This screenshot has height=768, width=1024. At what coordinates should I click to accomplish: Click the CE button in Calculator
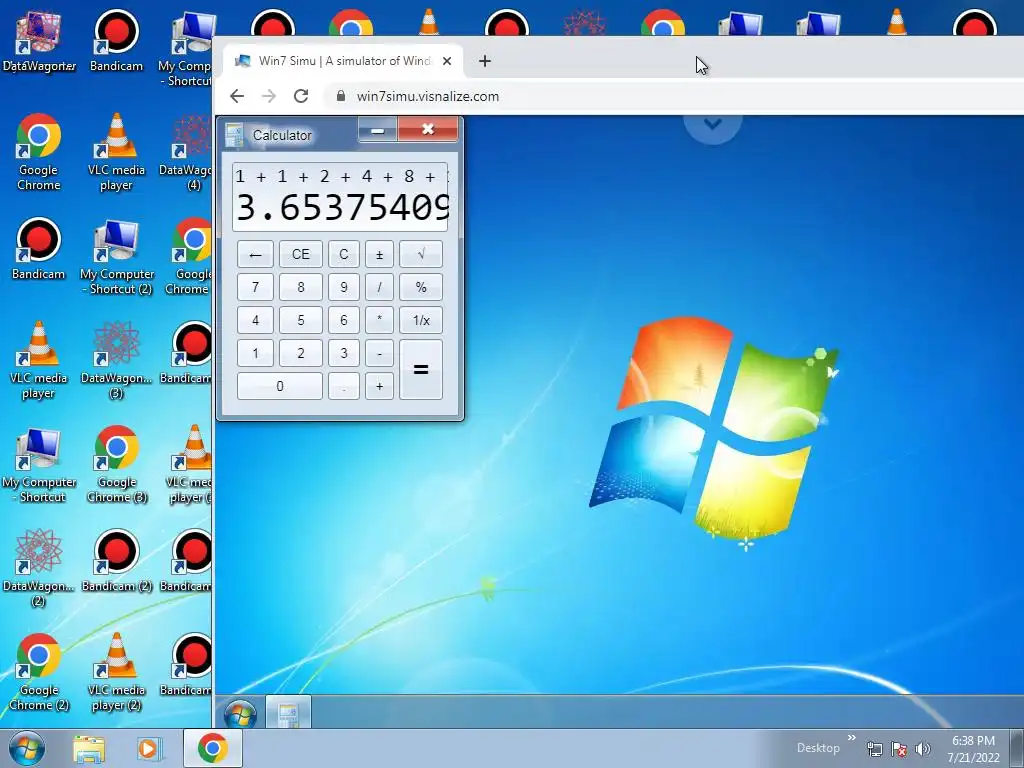pos(300,254)
